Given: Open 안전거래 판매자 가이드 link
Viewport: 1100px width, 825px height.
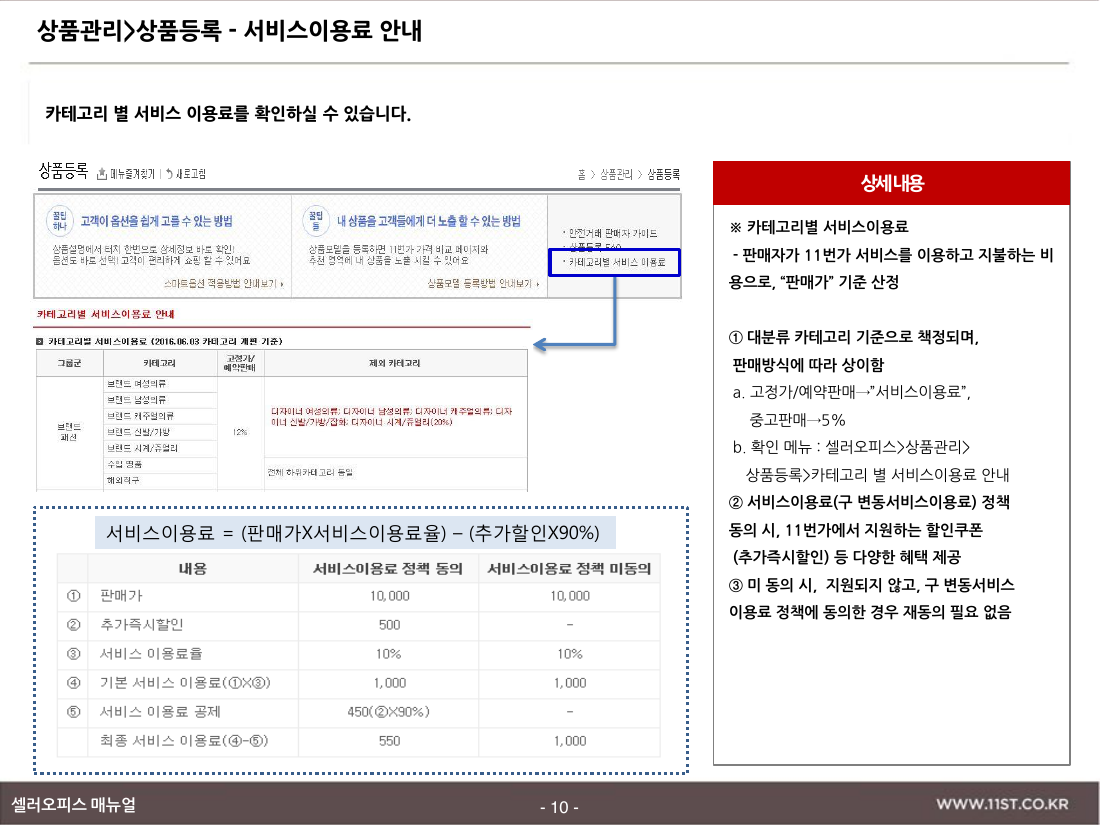Looking at the screenshot, I should point(610,233).
